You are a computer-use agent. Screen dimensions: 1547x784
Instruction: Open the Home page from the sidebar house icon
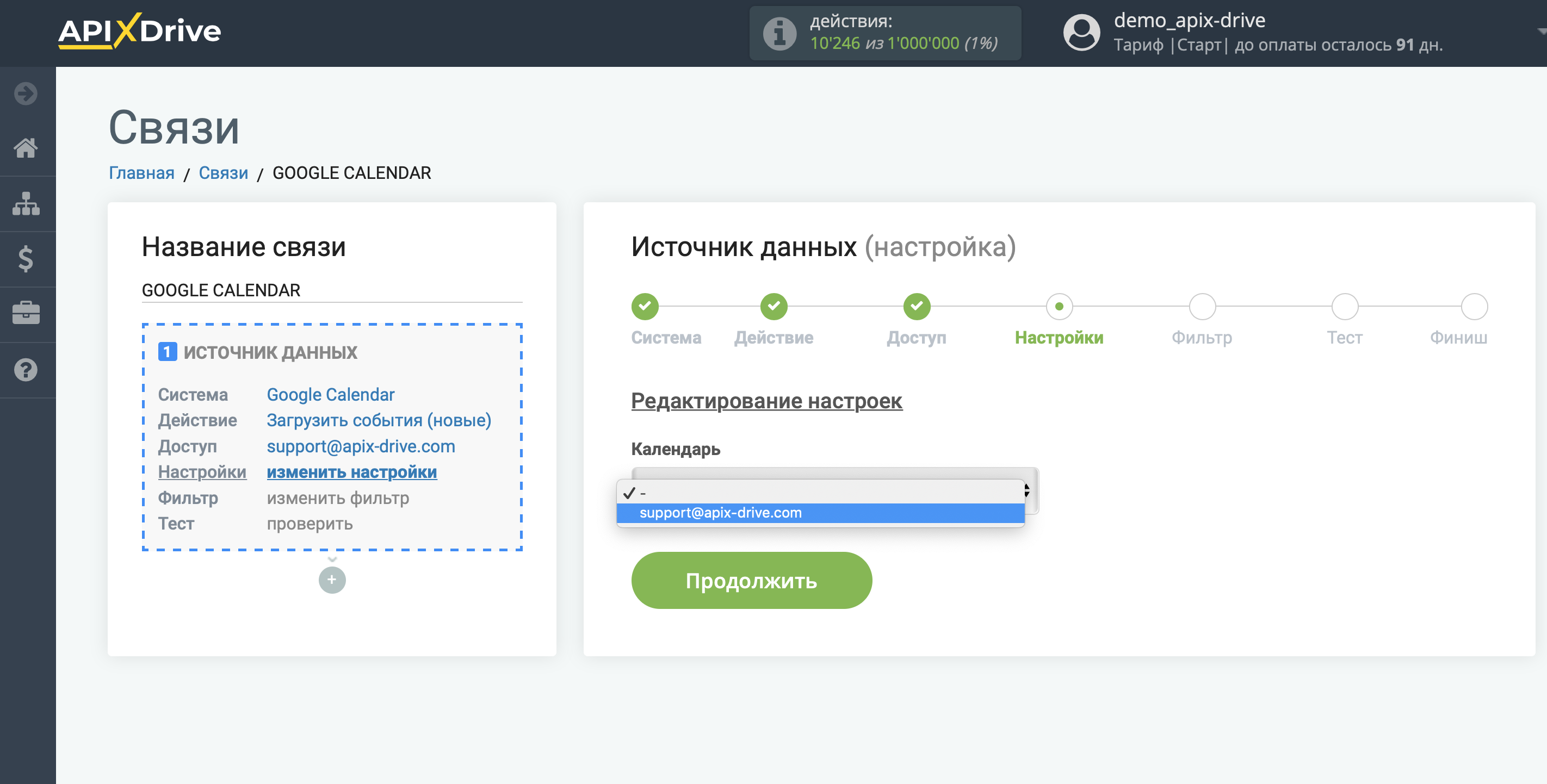(x=26, y=148)
